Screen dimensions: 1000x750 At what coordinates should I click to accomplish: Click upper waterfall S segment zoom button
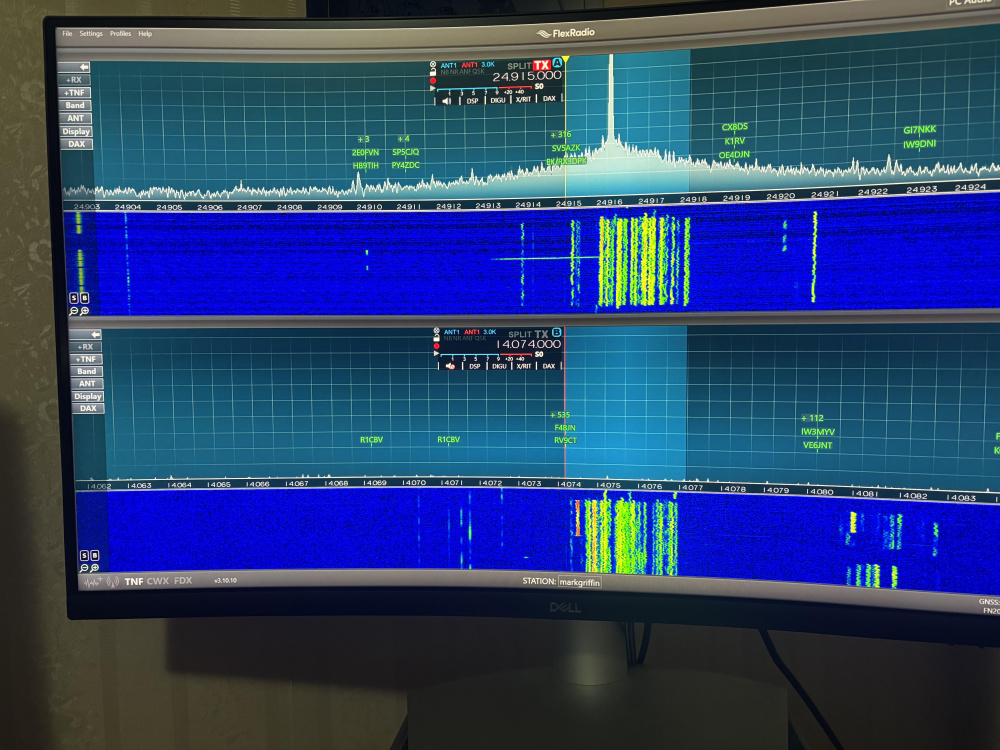(x=74, y=298)
